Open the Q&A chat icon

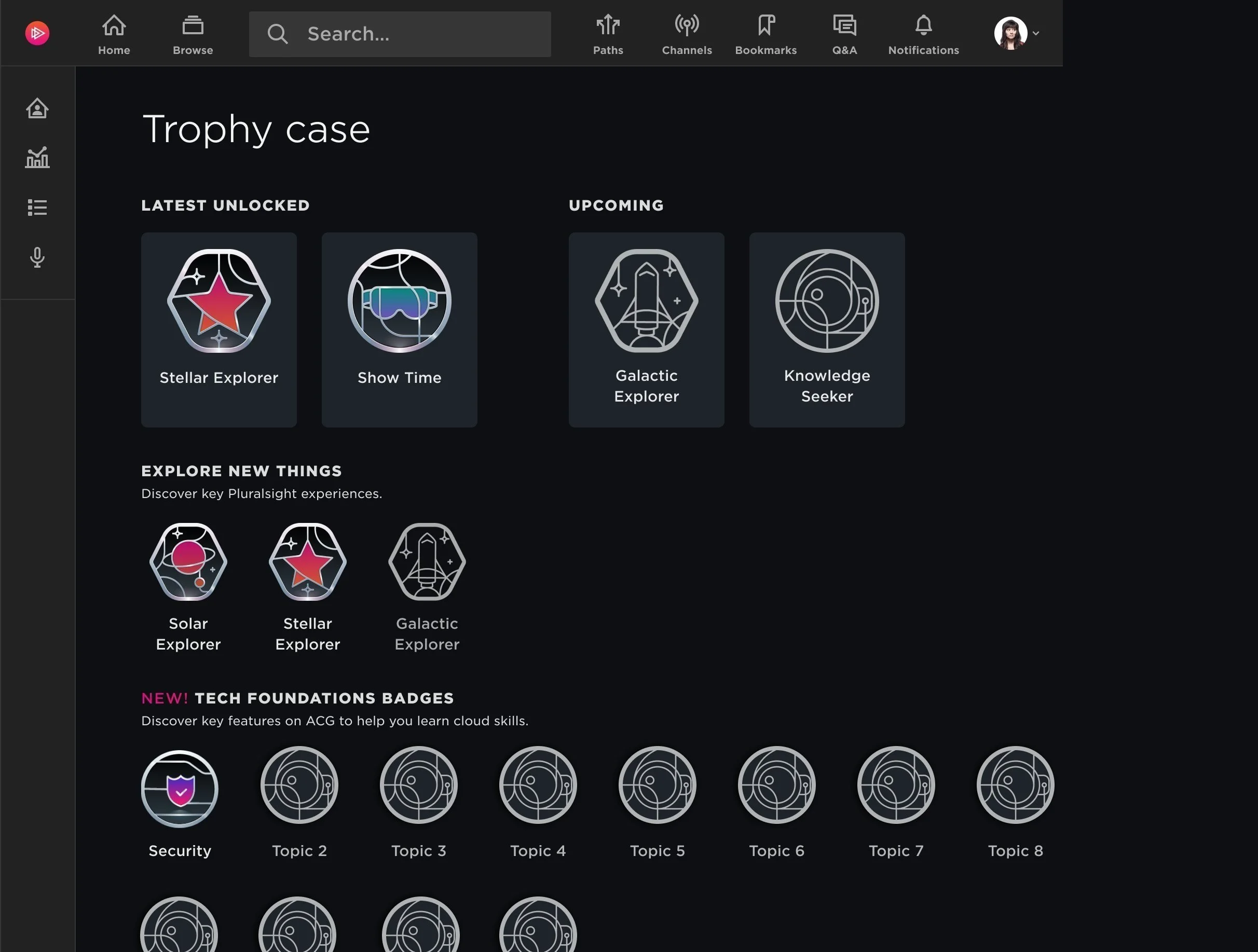(x=844, y=34)
